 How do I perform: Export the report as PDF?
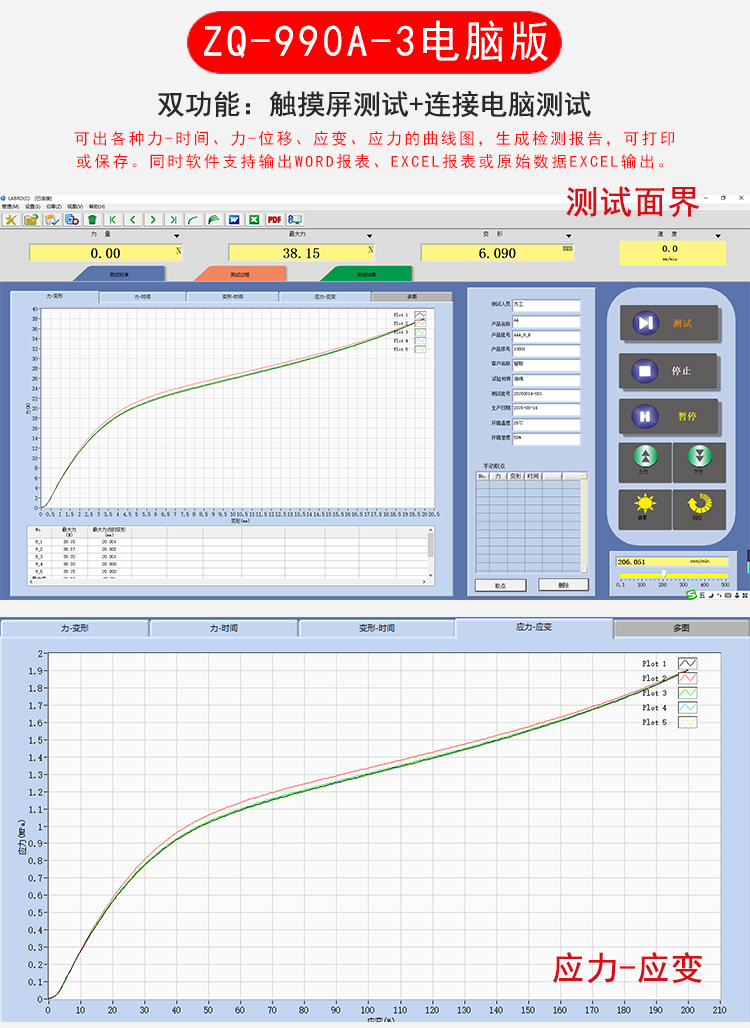[x=274, y=219]
